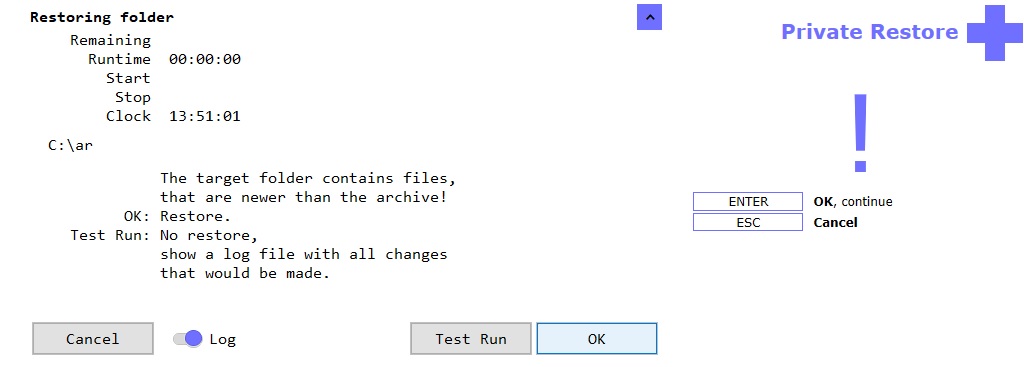1024x367 pixels.
Task: Click the ENTER key shortcut box
Action: (x=748, y=202)
